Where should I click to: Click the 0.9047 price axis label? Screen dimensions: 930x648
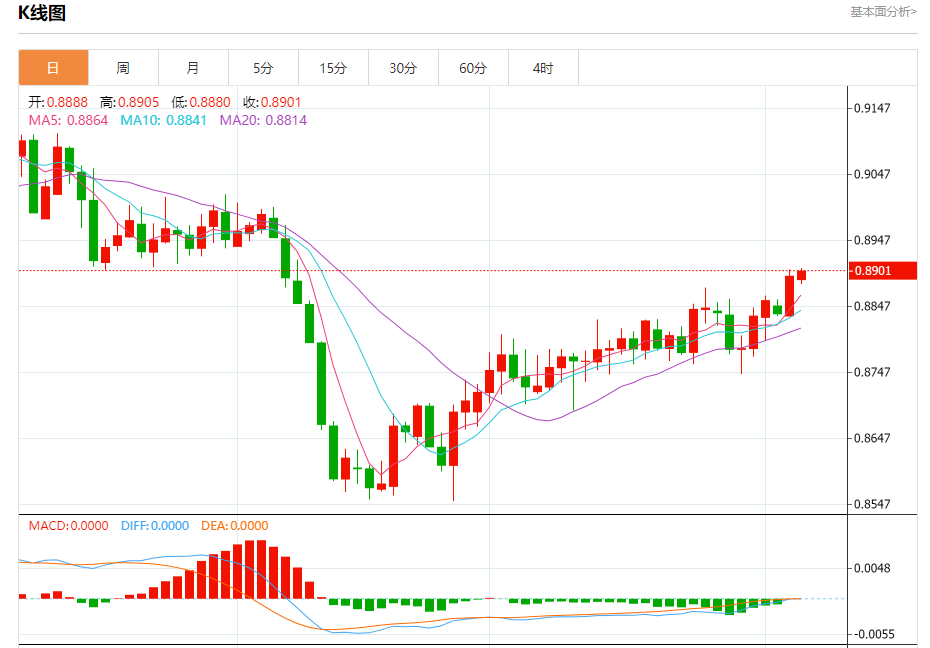[872, 174]
